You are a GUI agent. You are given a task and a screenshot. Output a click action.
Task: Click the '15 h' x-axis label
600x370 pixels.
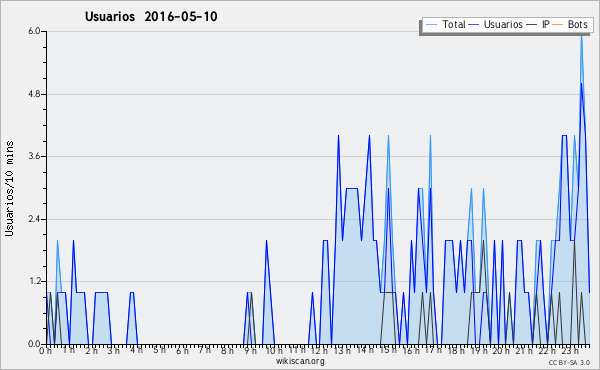(x=388, y=350)
